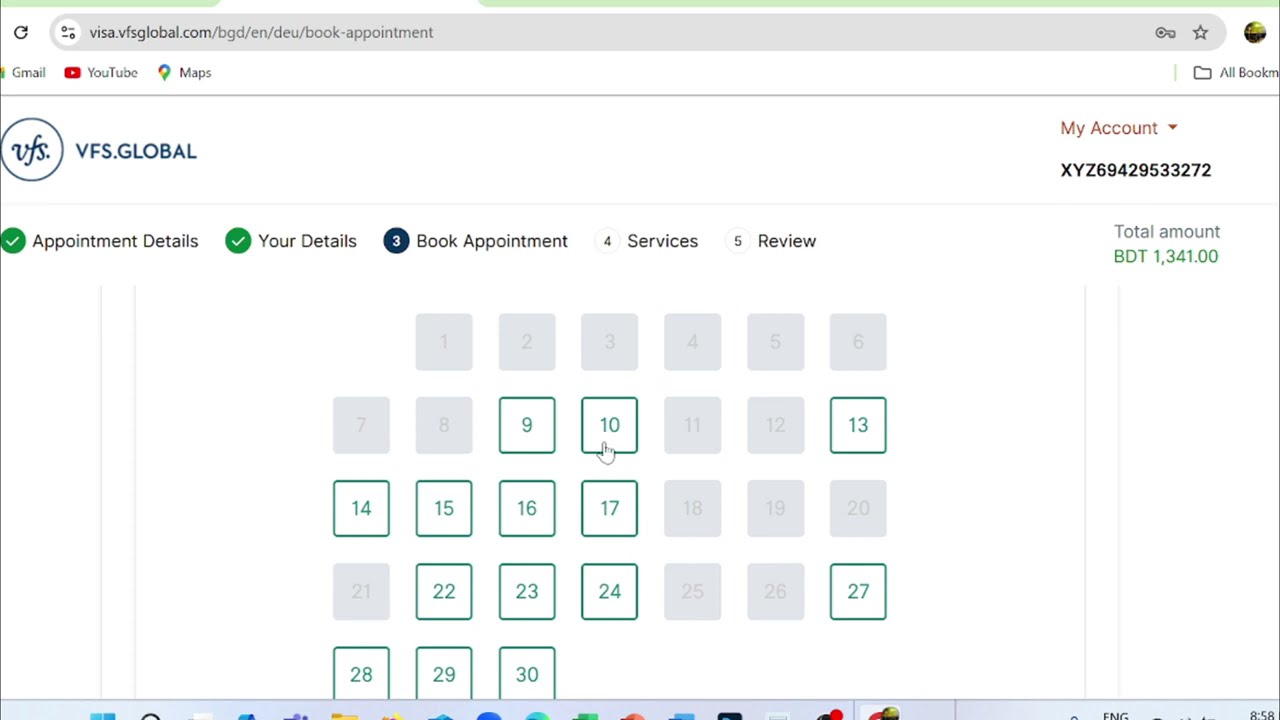Image resolution: width=1280 pixels, height=720 pixels.
Task: Reload the page with the refresh icon
Action: coord(21,32)
